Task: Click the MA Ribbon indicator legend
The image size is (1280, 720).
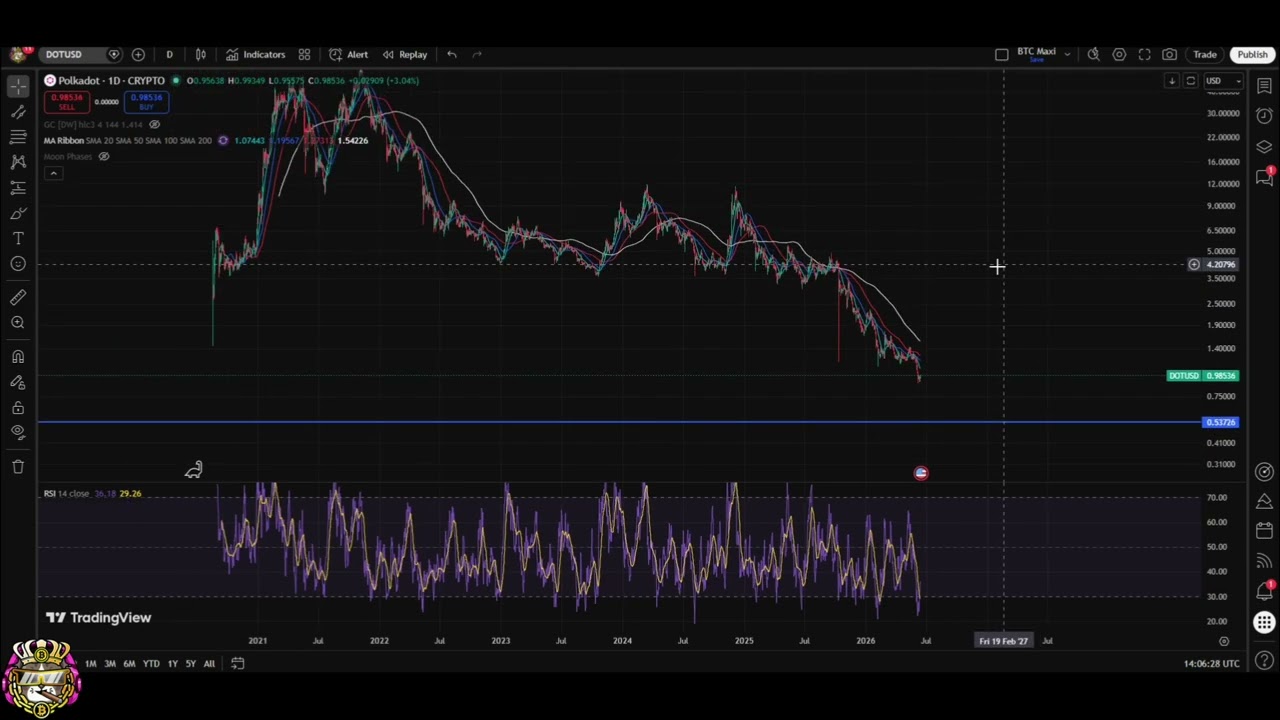Action: (127, 140)
